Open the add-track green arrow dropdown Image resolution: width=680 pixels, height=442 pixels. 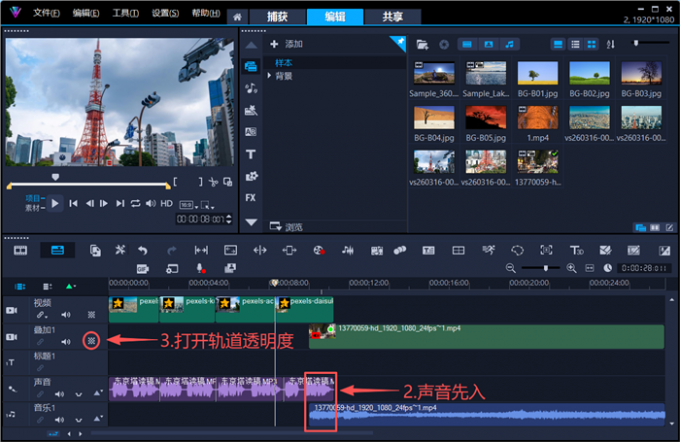tap(70, 286)
